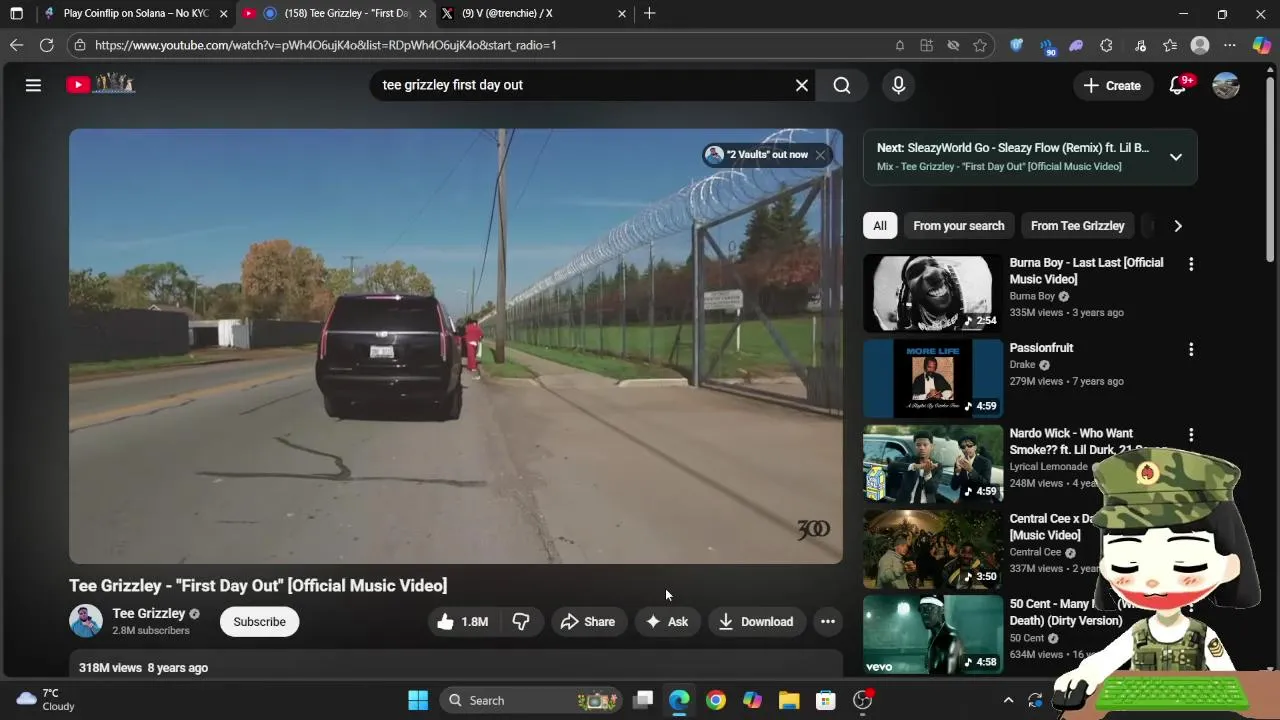Click the browser address bar URL
1280x720 pixels.
pos(325,45)
